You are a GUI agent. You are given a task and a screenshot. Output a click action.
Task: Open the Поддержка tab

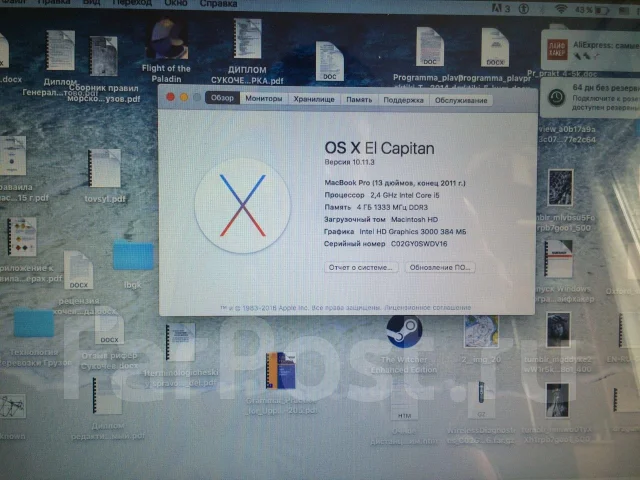click(x=403, y=100)
